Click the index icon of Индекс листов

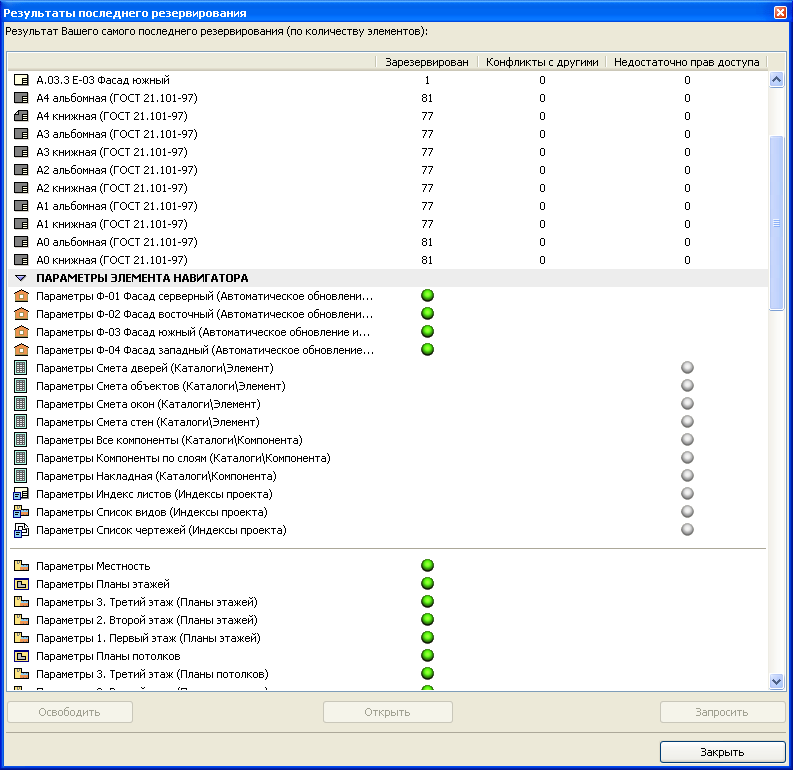click(21, 494)
